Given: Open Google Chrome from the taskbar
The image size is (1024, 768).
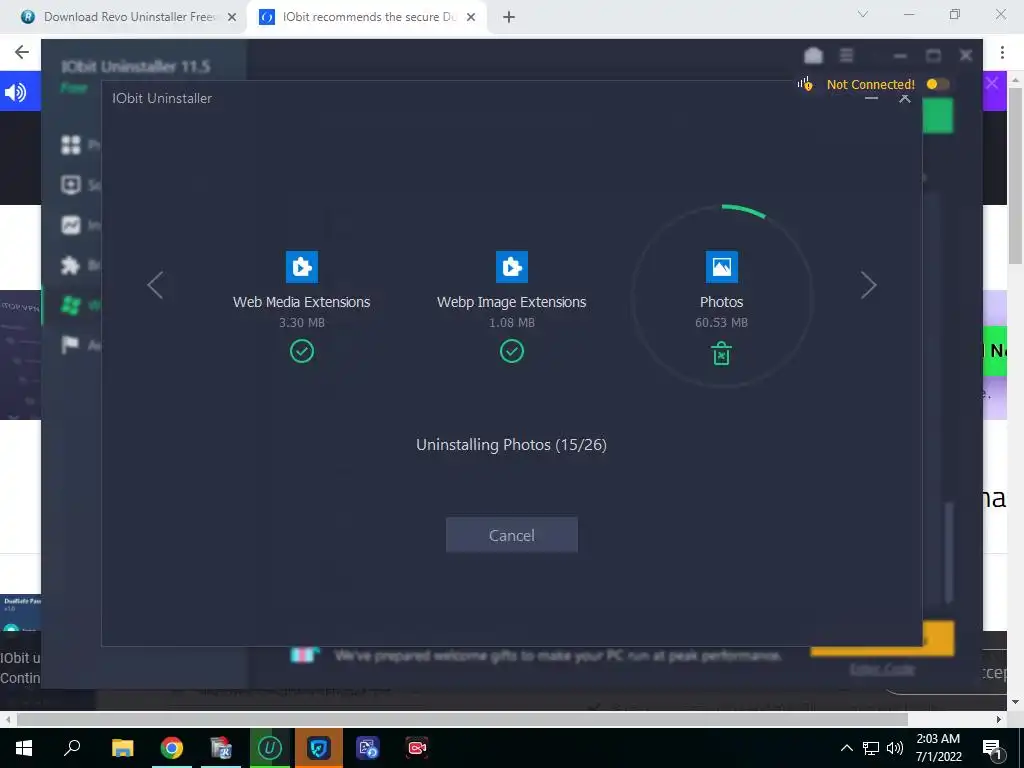Looking at the screenshot, I should [172, 748].
